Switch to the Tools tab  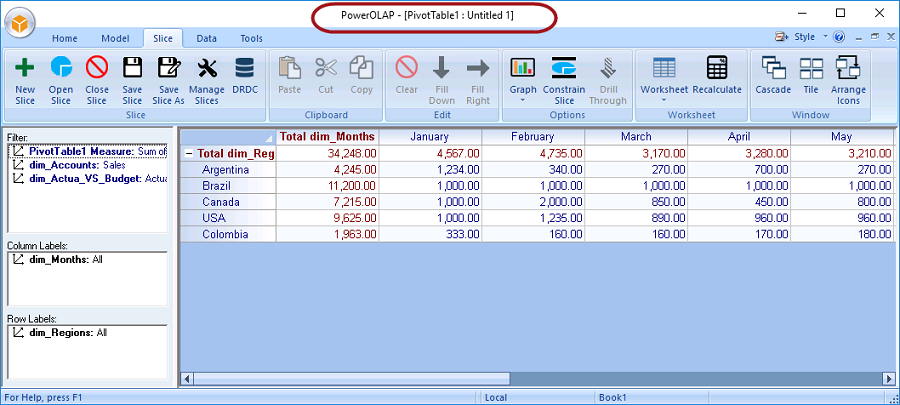(251, 38)
